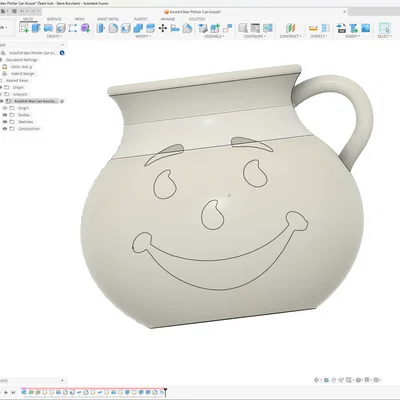The image size is (400, 400).
Task: Switch to the SHEET METAL tab
Action: click(x=108, y=19)
